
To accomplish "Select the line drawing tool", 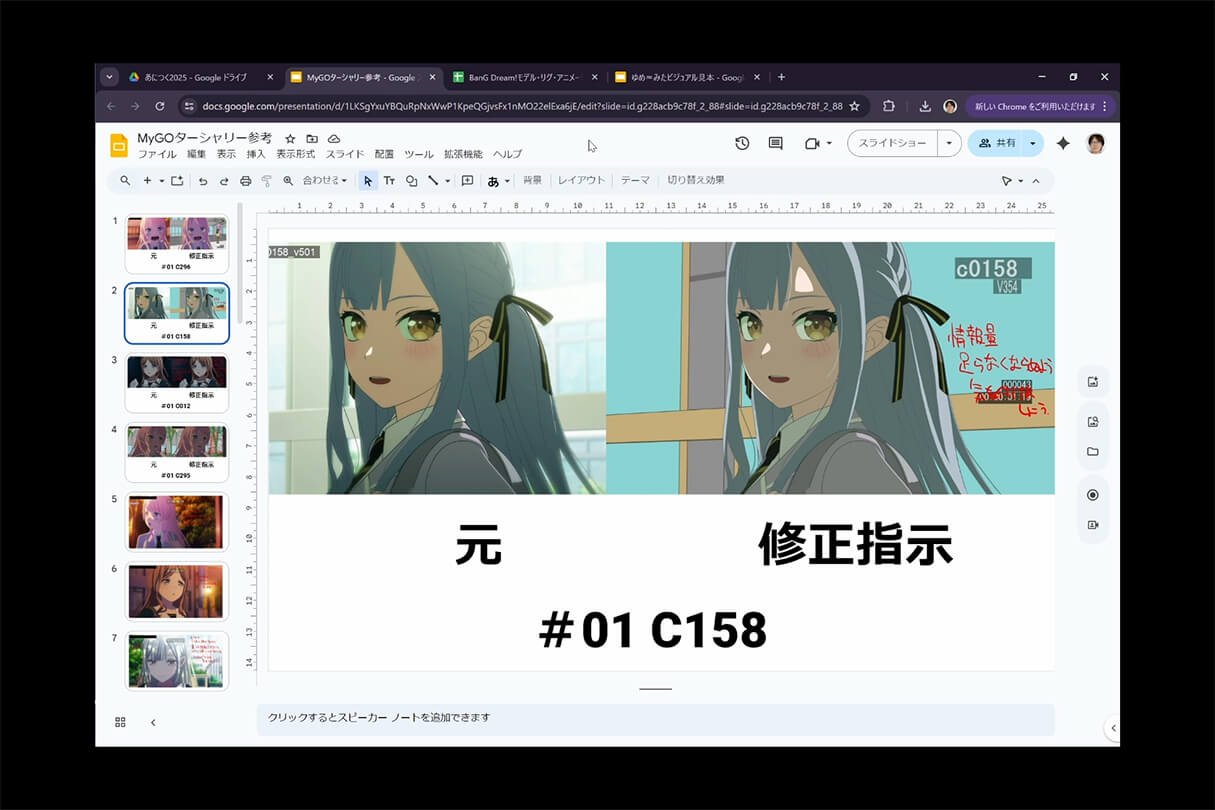I will 432,180.
